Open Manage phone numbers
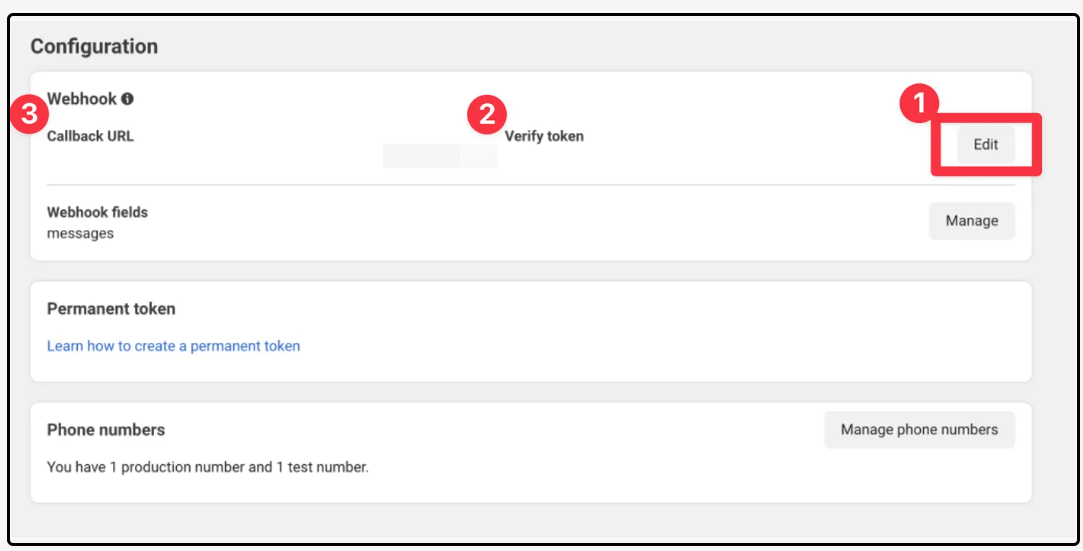The width and height of the screenshot is (1083, 551). pyautogui.click(x=919, y=430)
